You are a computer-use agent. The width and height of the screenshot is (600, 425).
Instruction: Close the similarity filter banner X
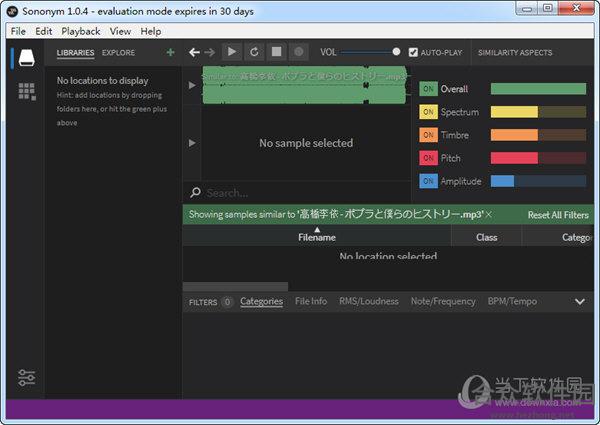click(x=489, y=215)
